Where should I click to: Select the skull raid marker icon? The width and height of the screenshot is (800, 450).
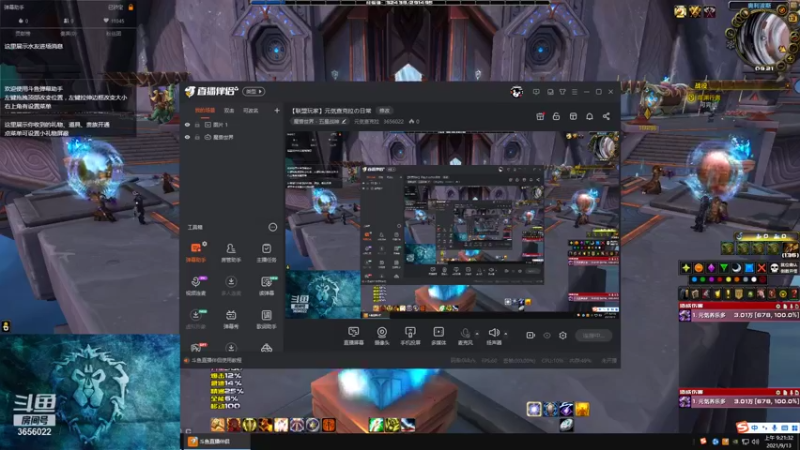coord(774,268)
